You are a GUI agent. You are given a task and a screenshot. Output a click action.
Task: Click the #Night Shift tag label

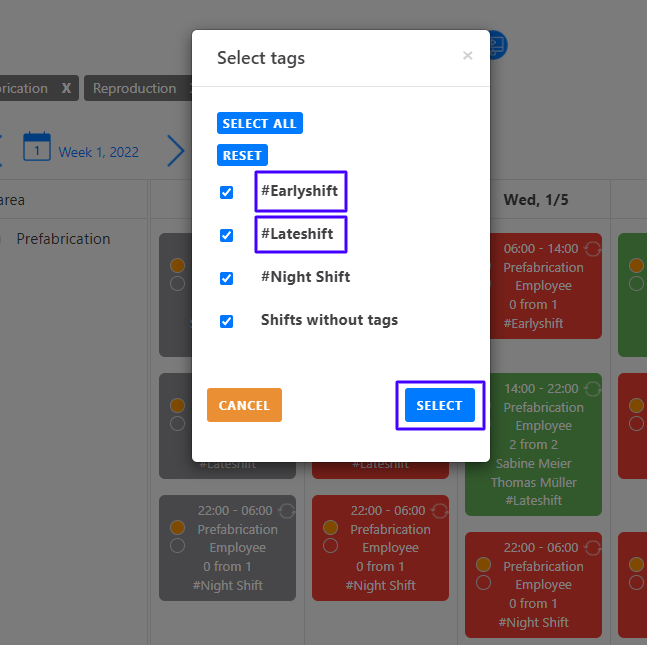tap(305, 276)
